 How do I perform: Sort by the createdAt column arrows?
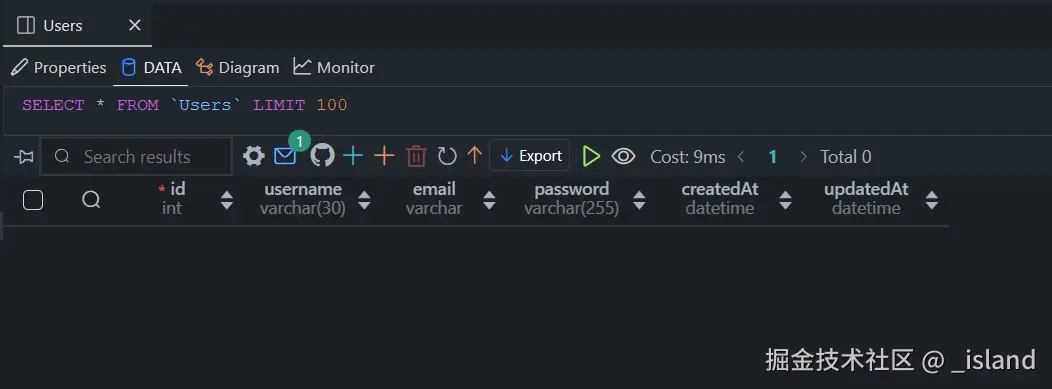[785, 200]
